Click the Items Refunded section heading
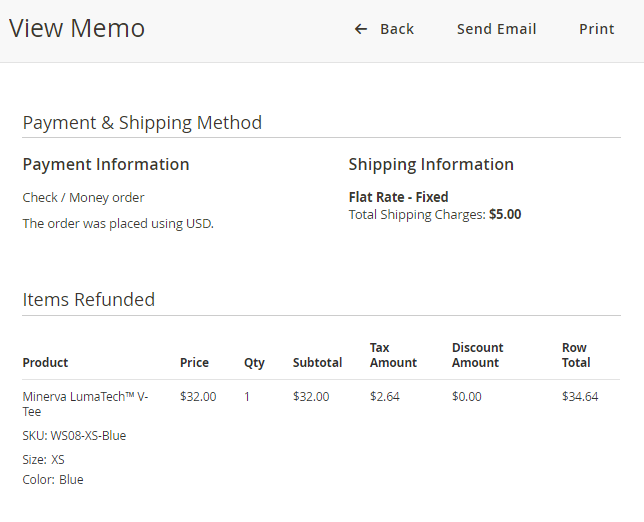The image size is (644, 522). (x=89, y=299)
